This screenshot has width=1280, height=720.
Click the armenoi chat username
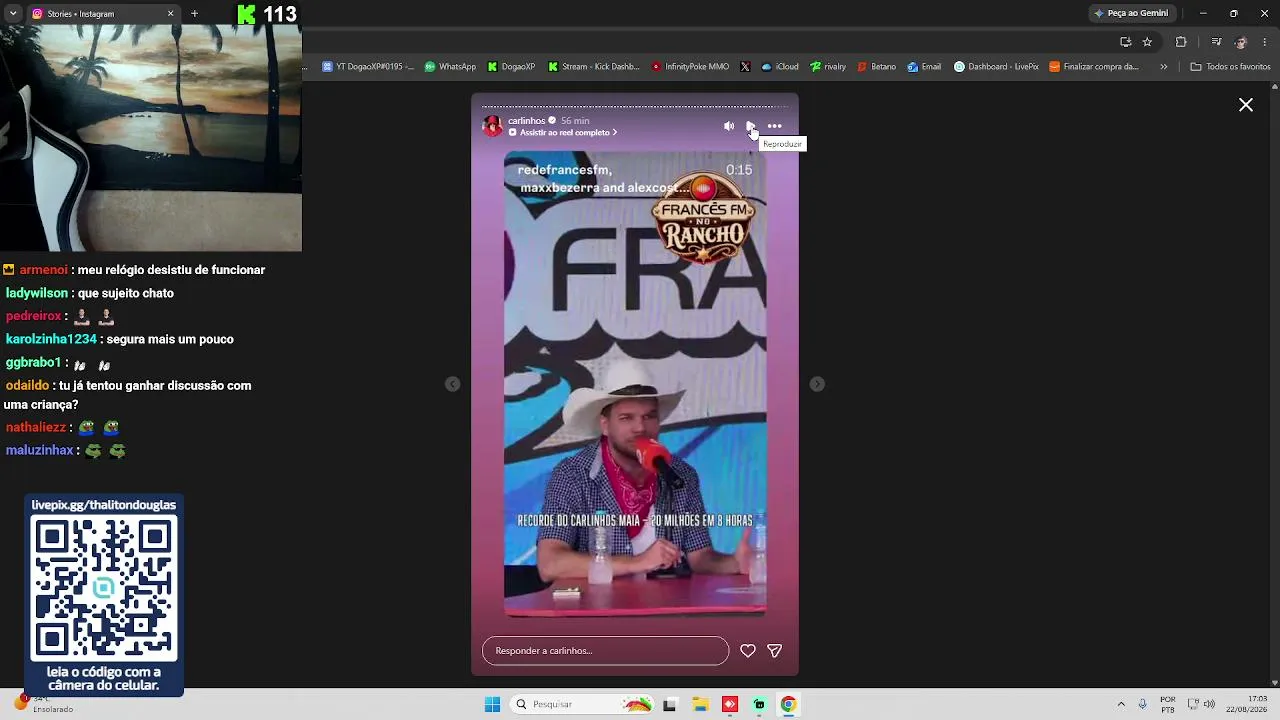pyautogui.click(x=43, y=270)
